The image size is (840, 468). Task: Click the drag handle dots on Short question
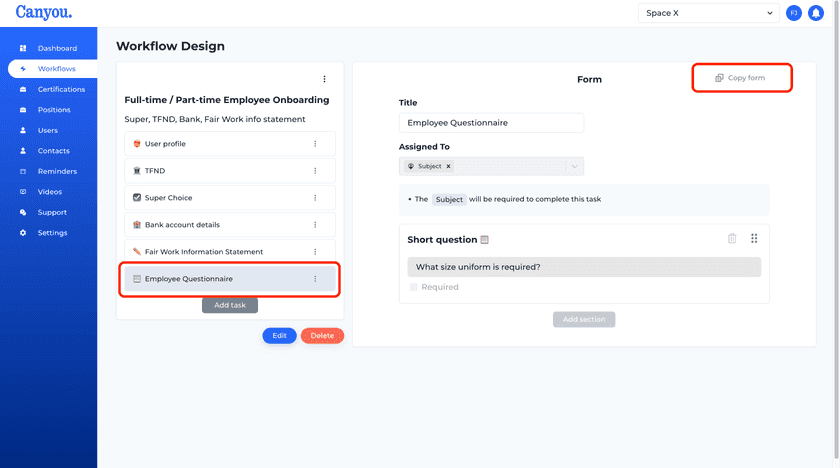754,238
